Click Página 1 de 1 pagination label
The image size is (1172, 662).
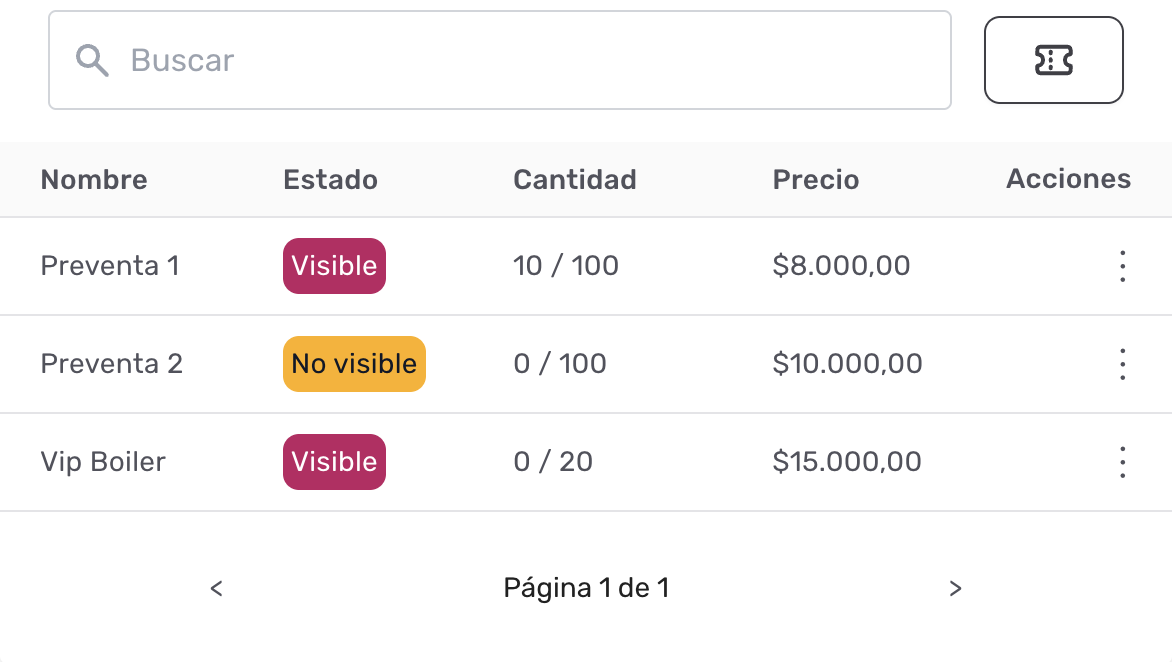[586, 589]
